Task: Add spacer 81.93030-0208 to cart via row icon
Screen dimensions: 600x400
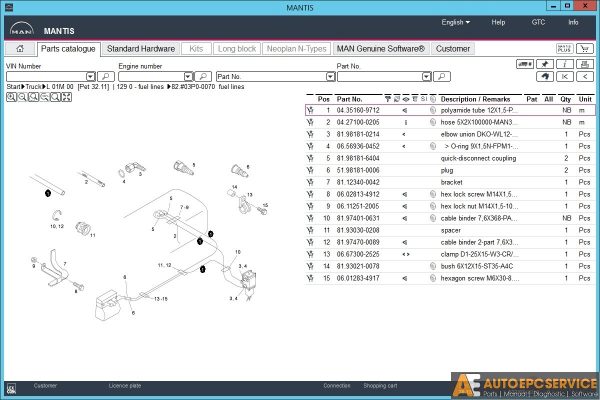Action: click(310, 230)
